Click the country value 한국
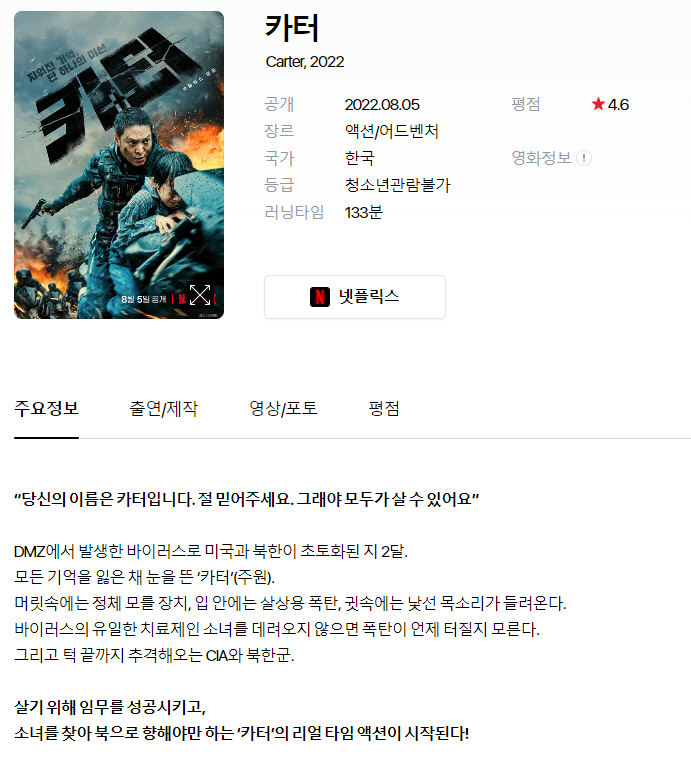The width and height of the screenshot is (691, 767). click(x=359, y=158)
